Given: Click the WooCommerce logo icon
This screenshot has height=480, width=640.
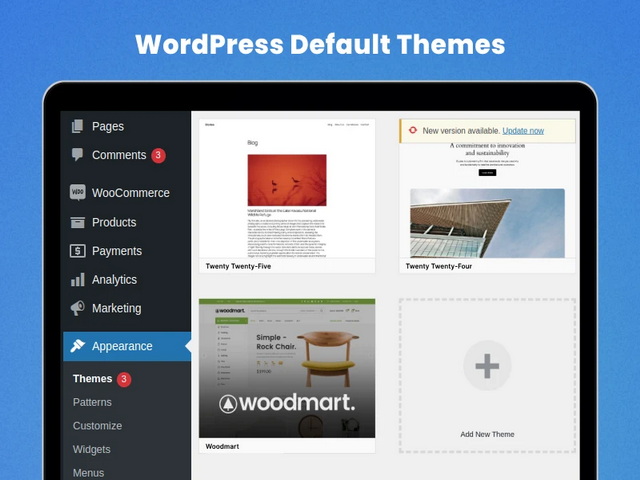Looking at the screenshot, I should (x=78, y=192).
